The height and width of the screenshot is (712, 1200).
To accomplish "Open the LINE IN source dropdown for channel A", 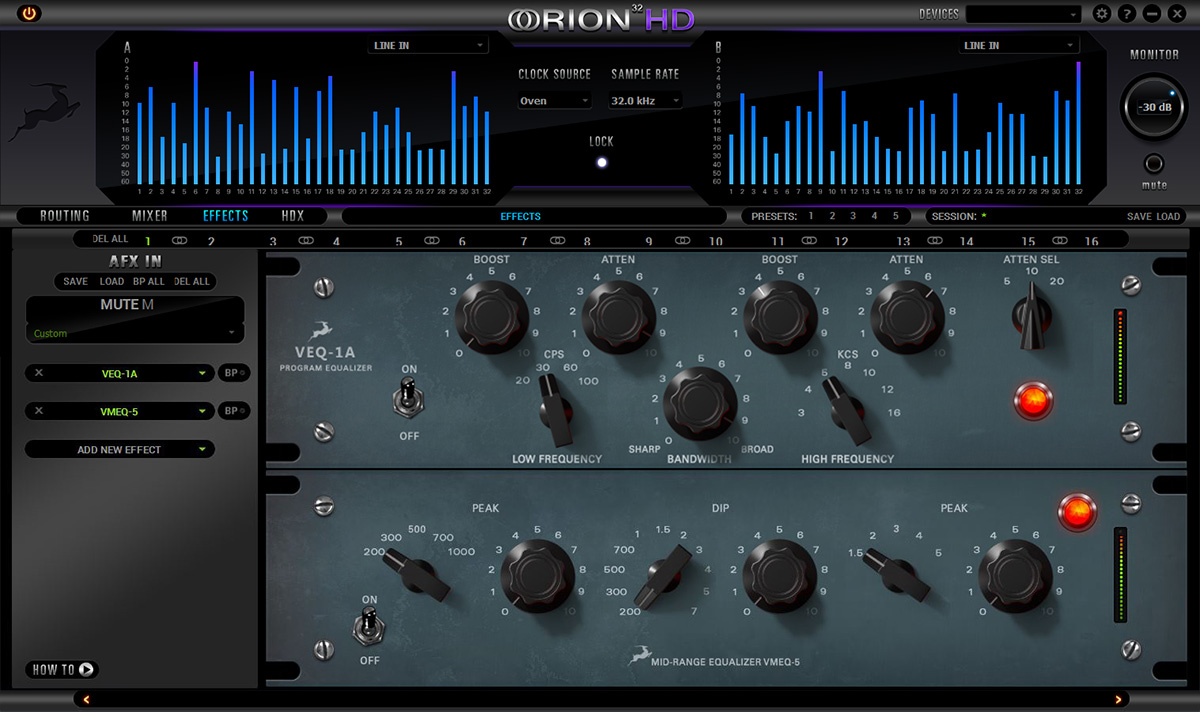I will click(x=428, y=44).
